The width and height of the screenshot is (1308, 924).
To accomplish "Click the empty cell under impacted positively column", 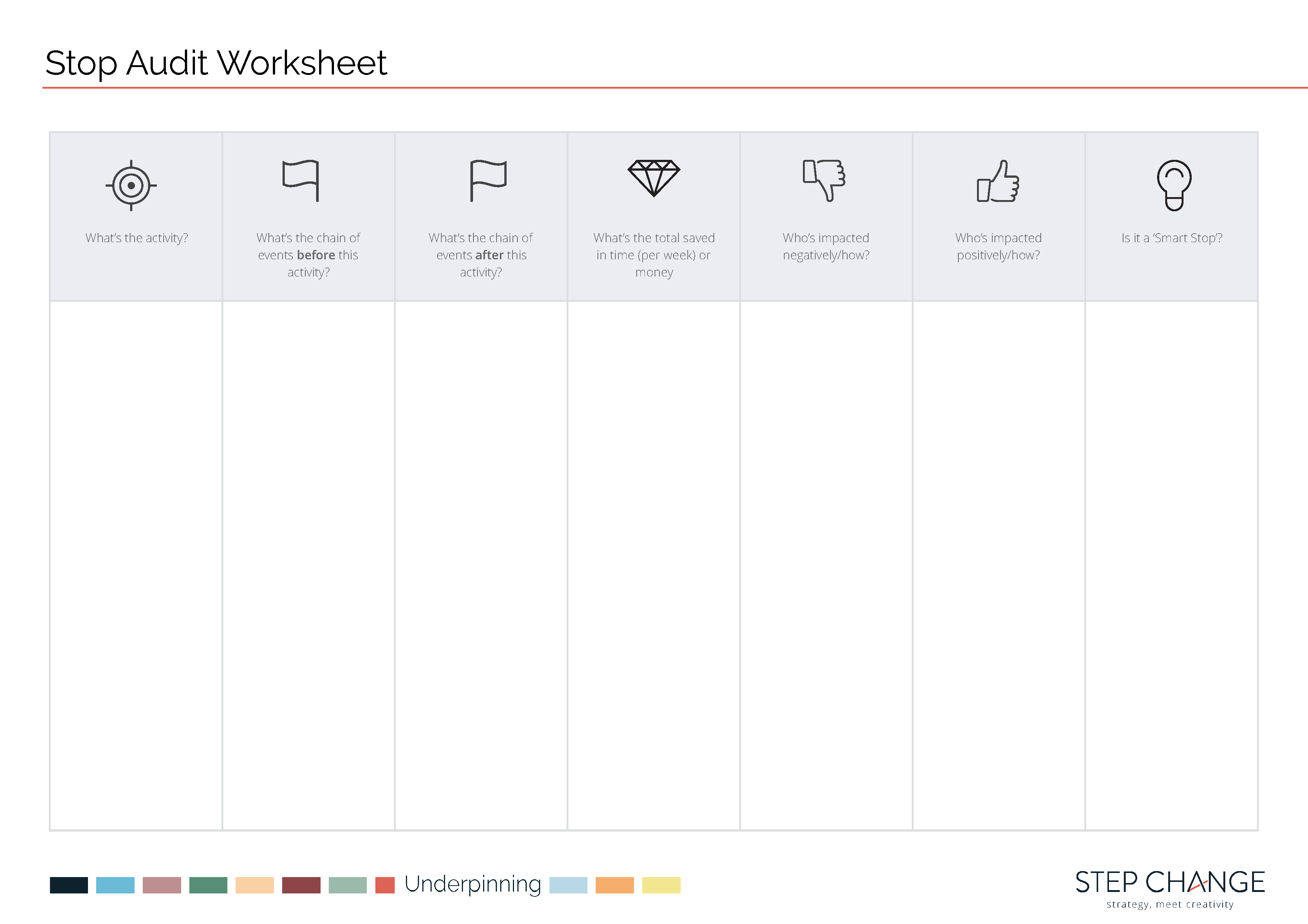I will pyautogui.click(x=999, y=565).
